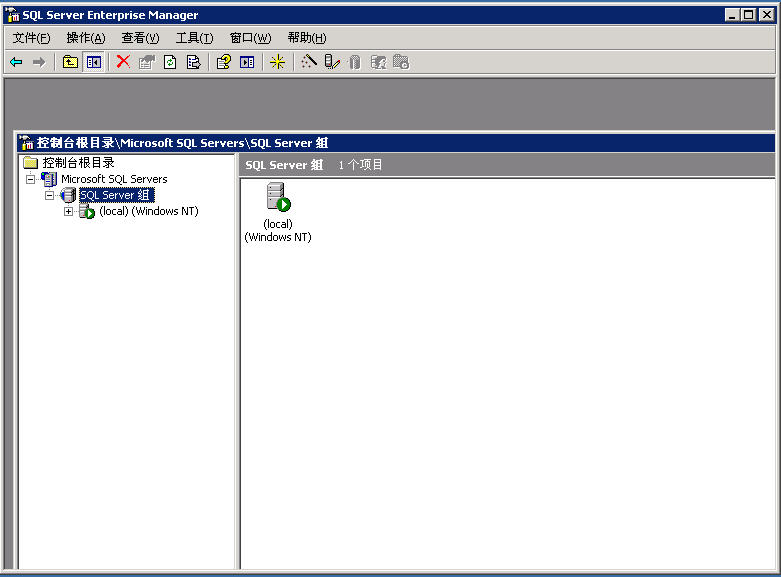Click the Export List toolbar icon
The image size is (781, 577).
click(x=193, y=62)
